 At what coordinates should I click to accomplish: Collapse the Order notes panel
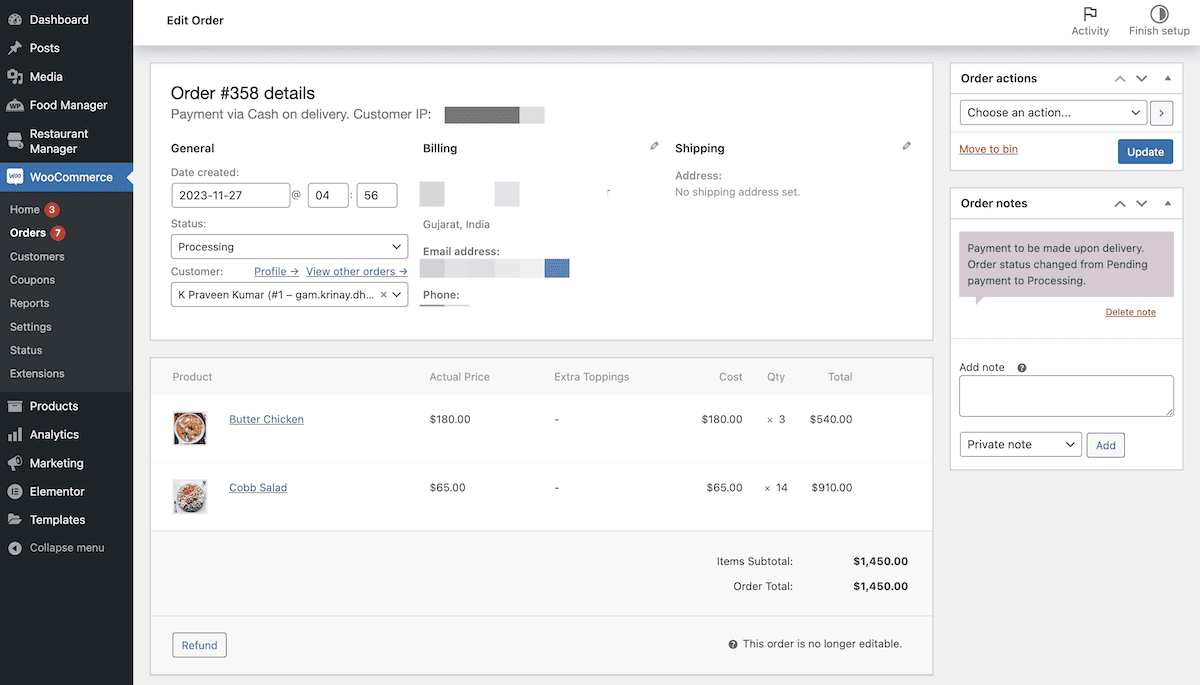click(1168, 203)
